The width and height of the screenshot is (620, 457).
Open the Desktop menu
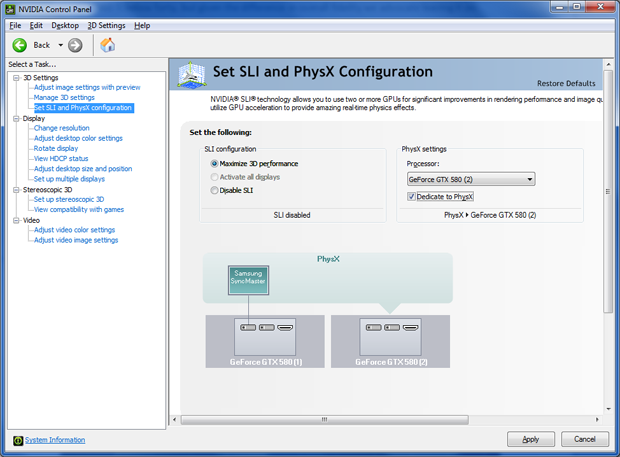[x=65, y=26]
